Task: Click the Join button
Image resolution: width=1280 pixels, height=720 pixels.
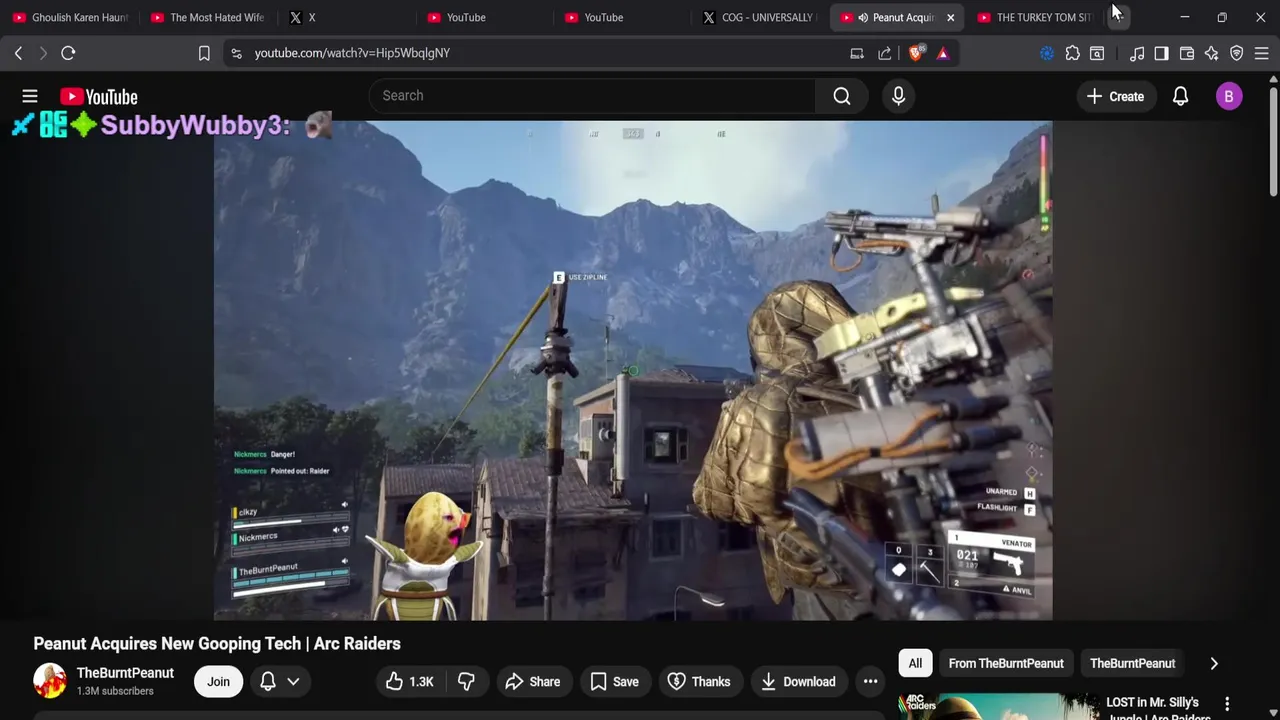Action: (x=218, y=682)
